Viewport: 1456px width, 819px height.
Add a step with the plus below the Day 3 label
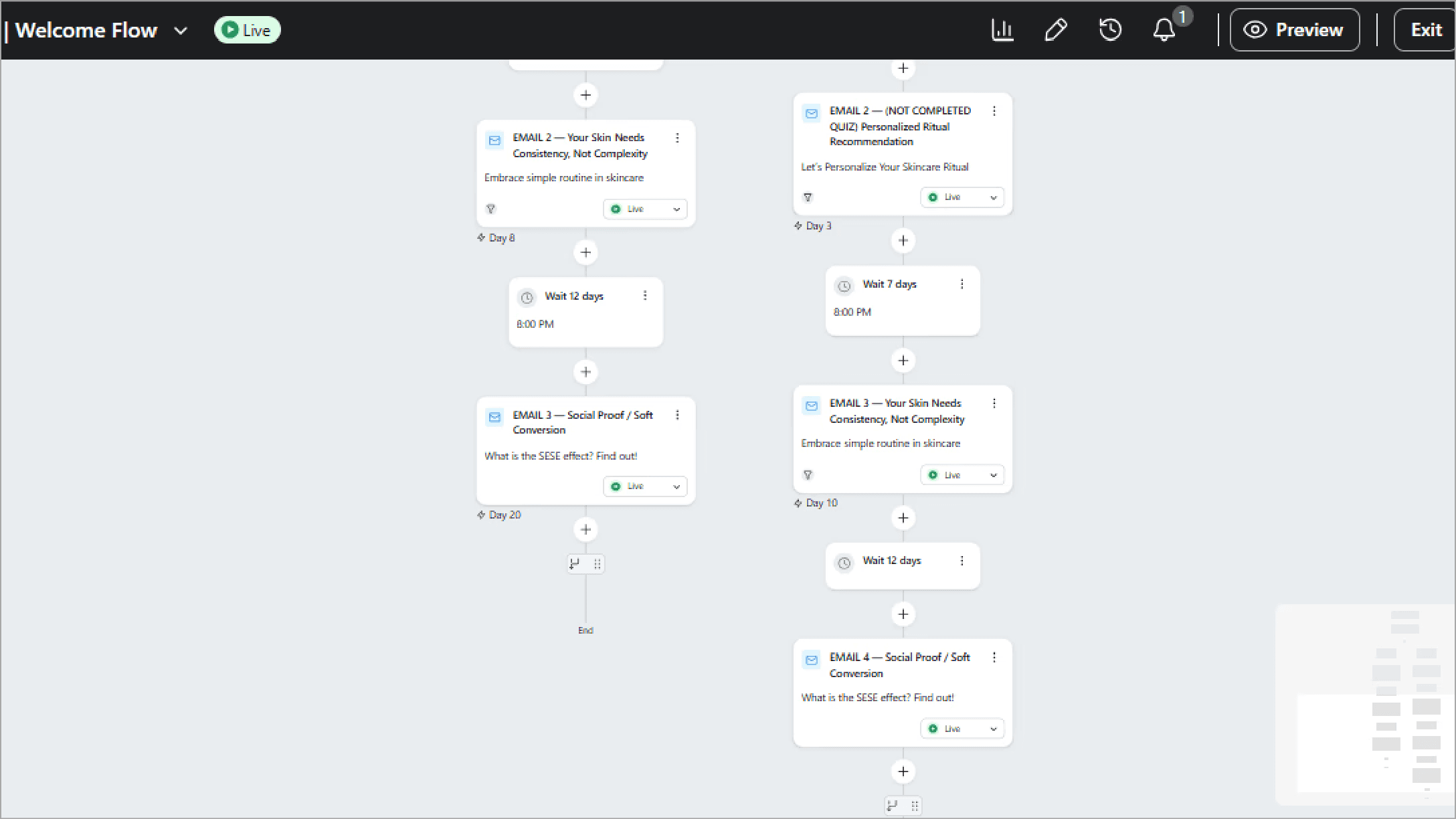pos(903,241)
